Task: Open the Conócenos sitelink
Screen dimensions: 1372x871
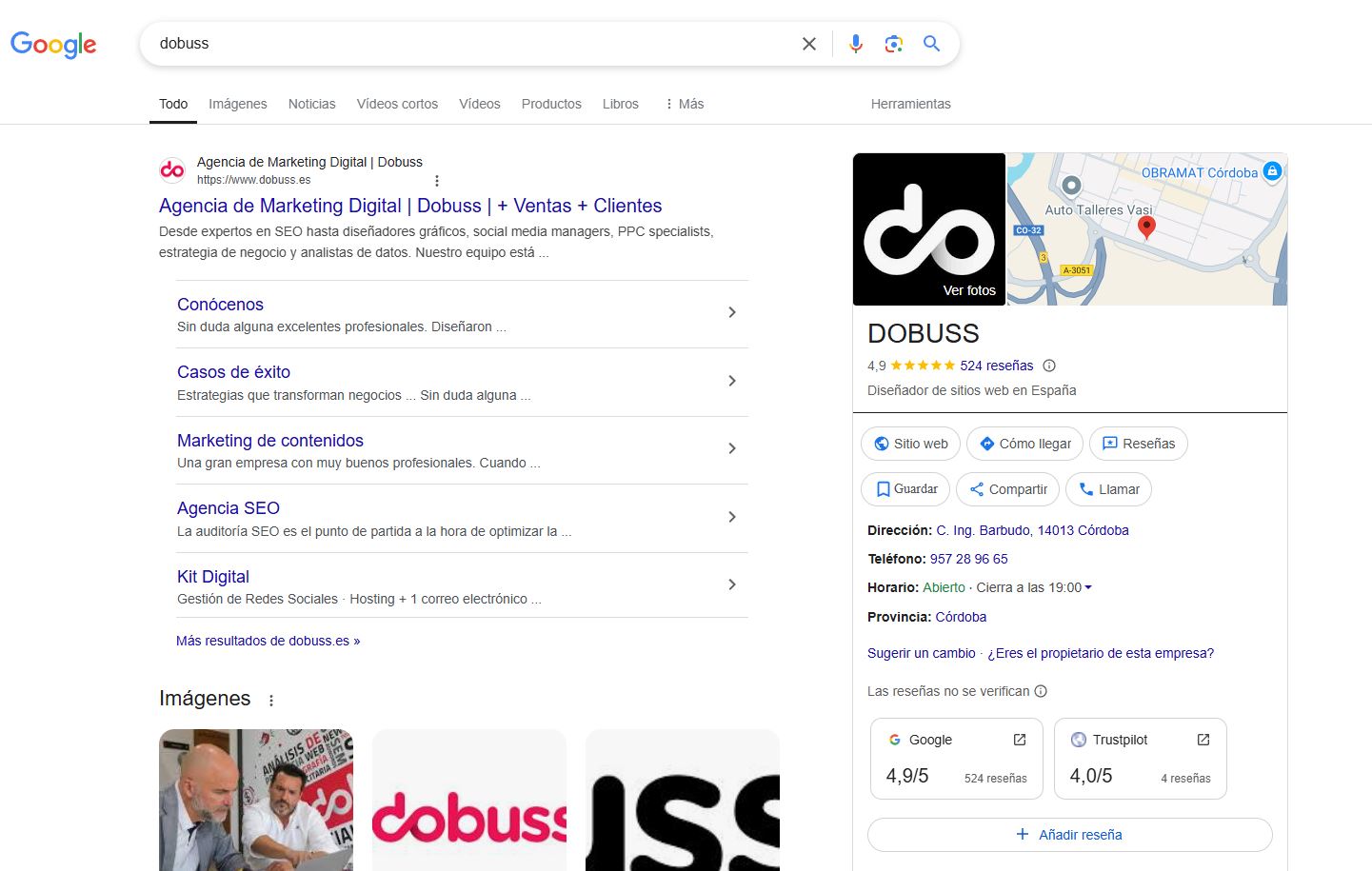Action: 220,305
